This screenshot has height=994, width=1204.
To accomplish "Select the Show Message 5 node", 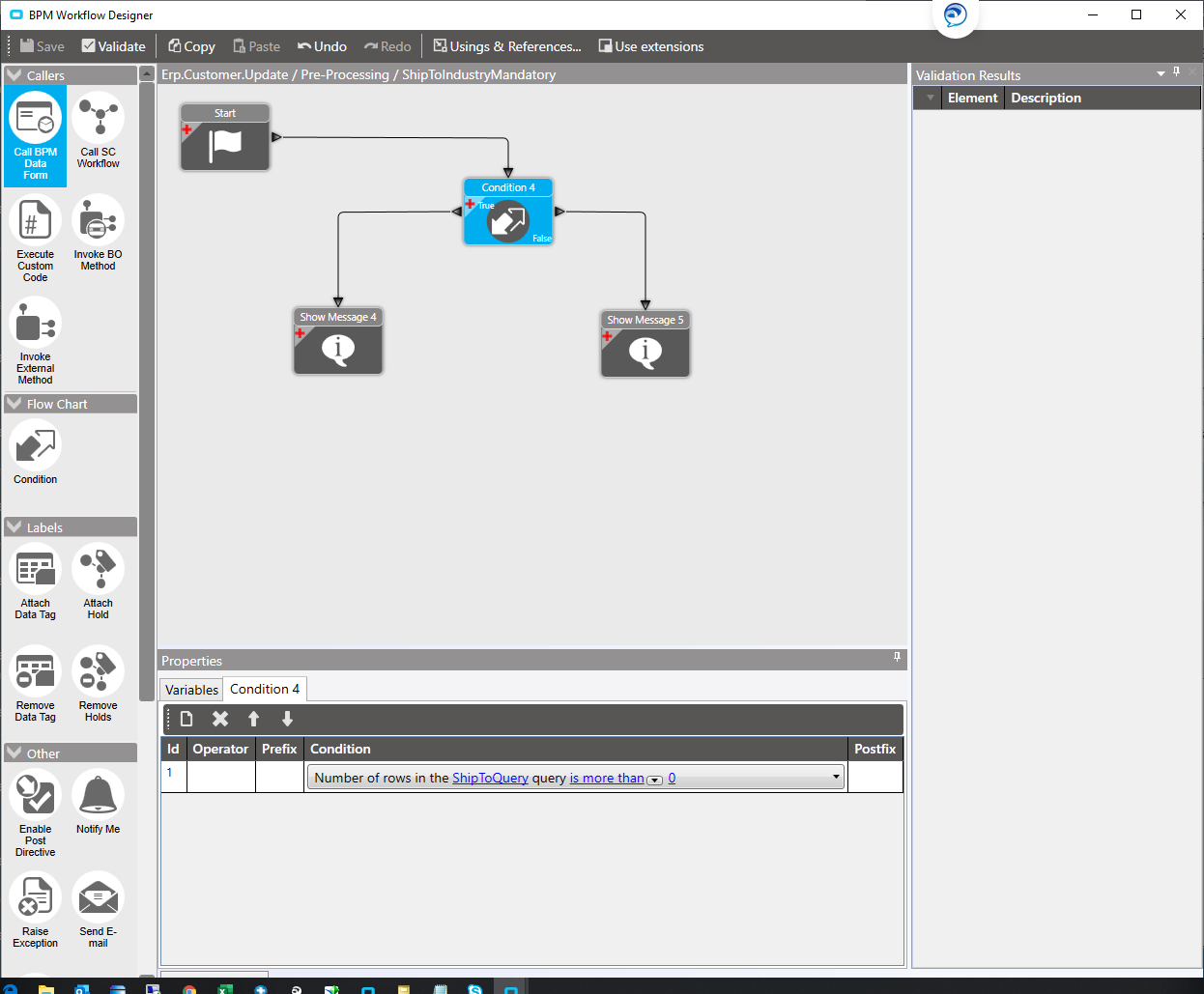I will coord(645,344).
